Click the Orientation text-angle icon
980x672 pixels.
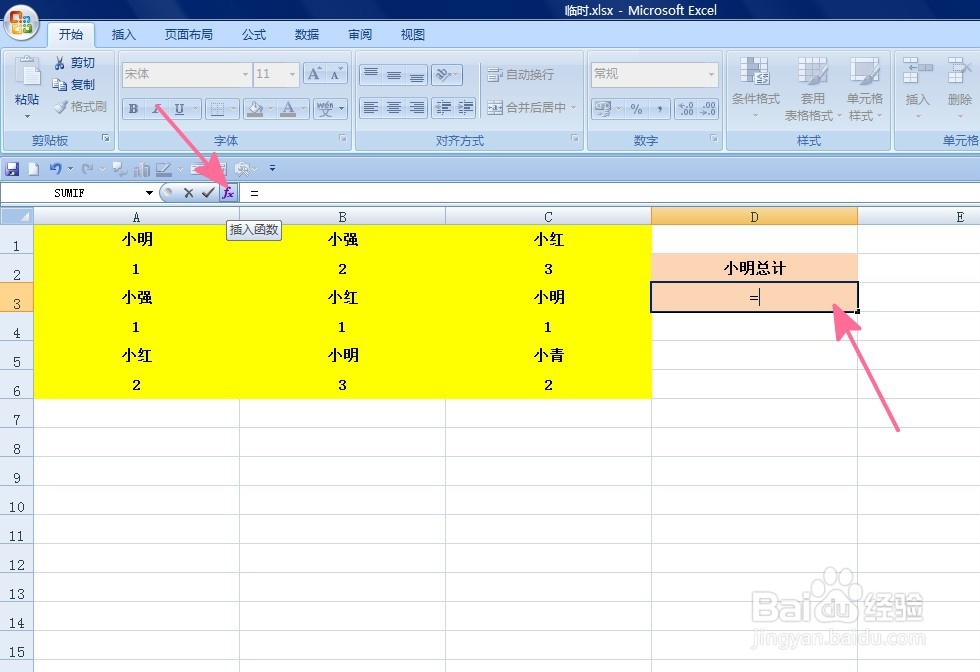(x=443, y=74)
